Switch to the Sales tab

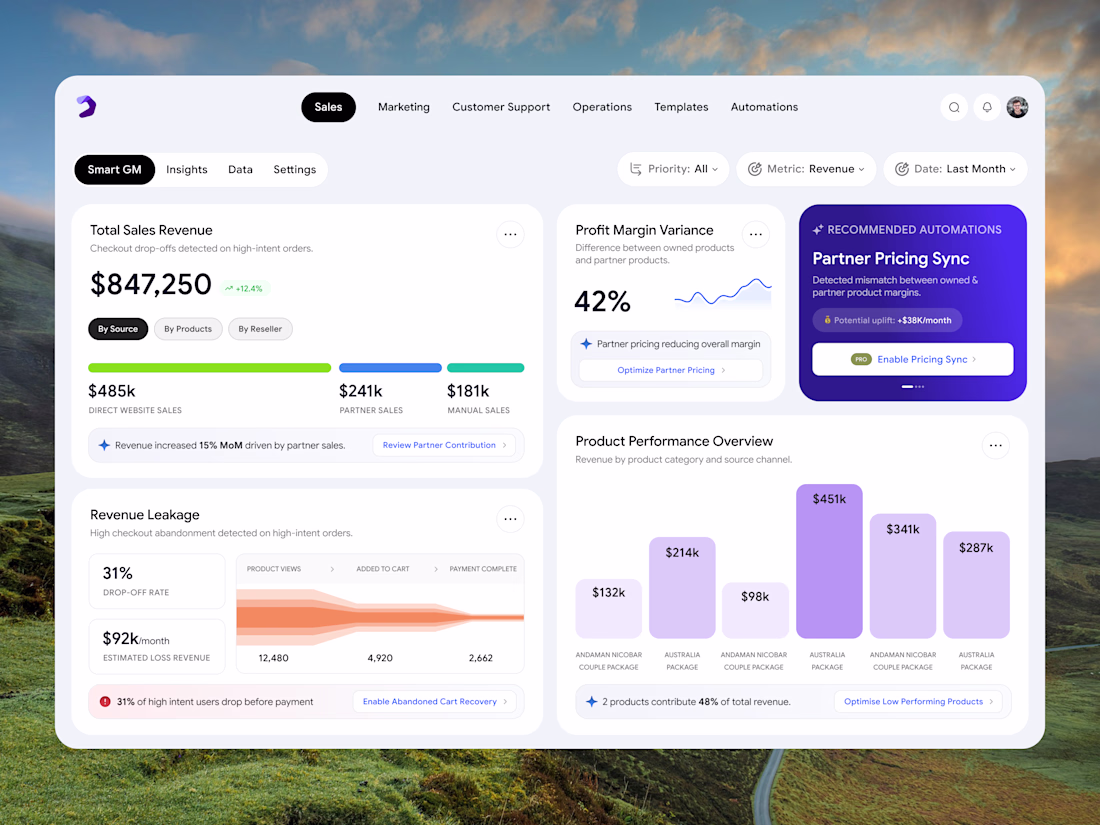pyautogui.click(x=328, y=107)
